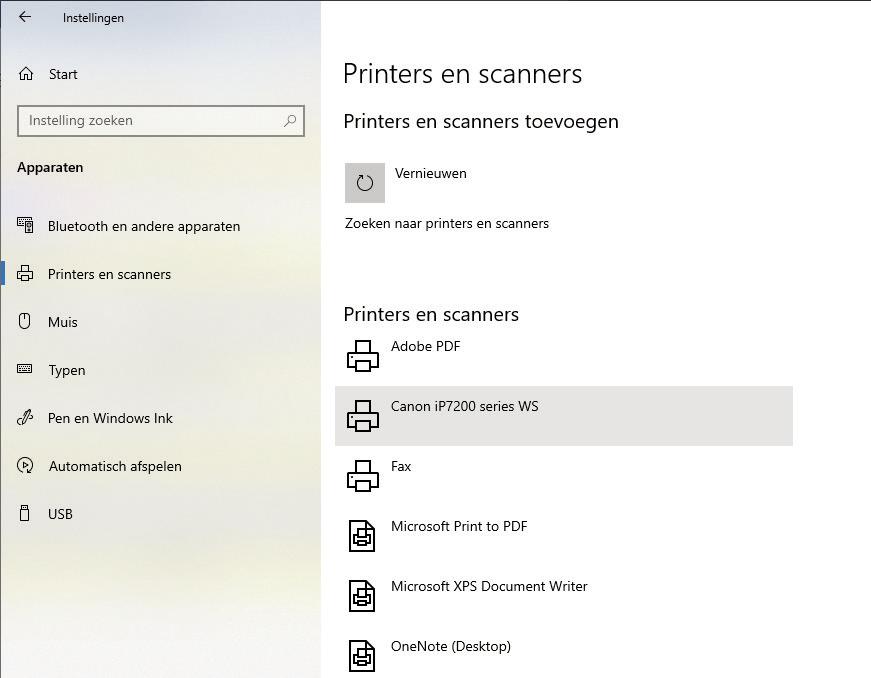Open Pen en Windows Ink settings
The image size is (871, 678).
pos(110,418)
